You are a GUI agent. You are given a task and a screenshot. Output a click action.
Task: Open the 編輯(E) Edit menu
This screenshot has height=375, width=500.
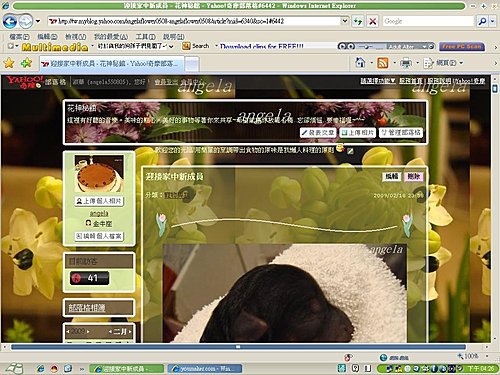(x=47, y=36)
